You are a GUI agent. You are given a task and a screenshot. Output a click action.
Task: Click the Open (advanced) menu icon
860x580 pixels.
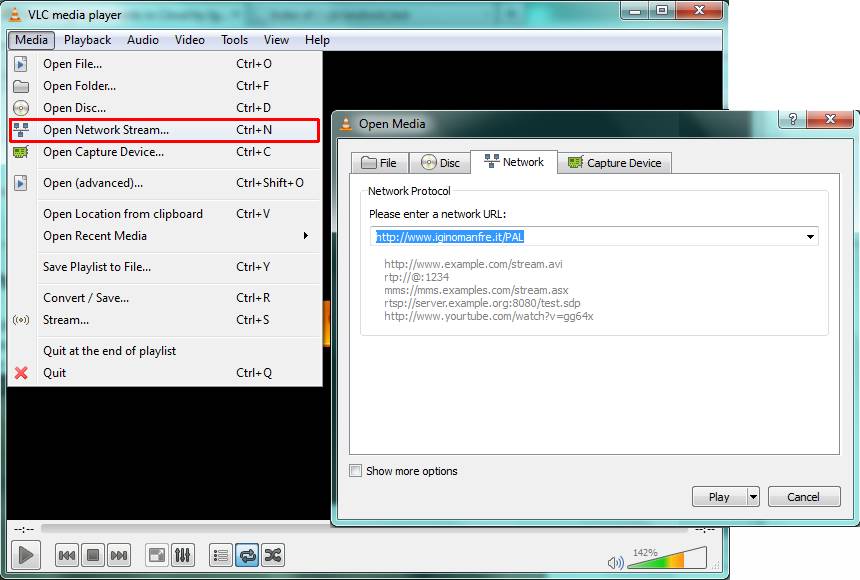point(21,183)
